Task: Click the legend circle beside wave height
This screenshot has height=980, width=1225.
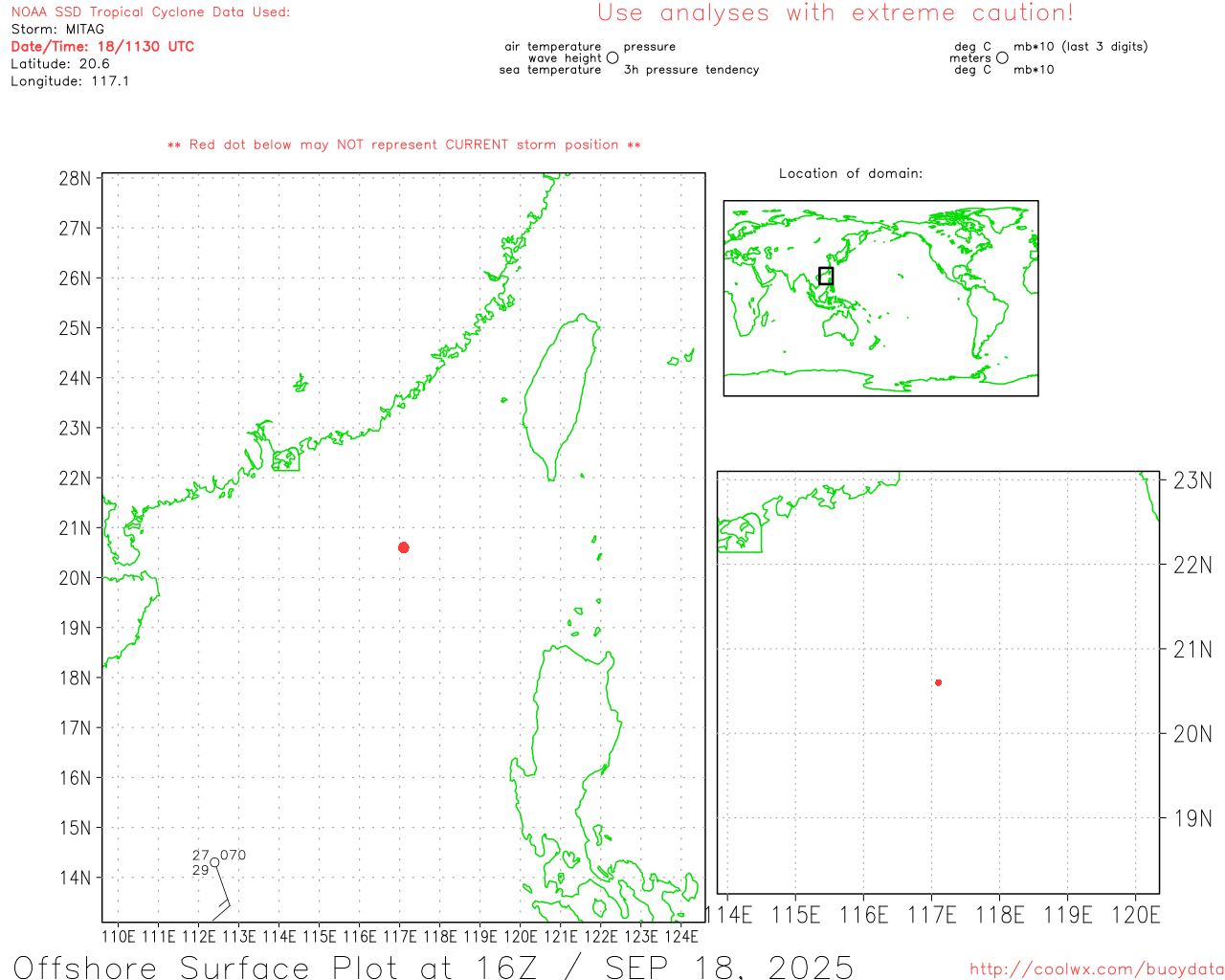Action: 612,57
